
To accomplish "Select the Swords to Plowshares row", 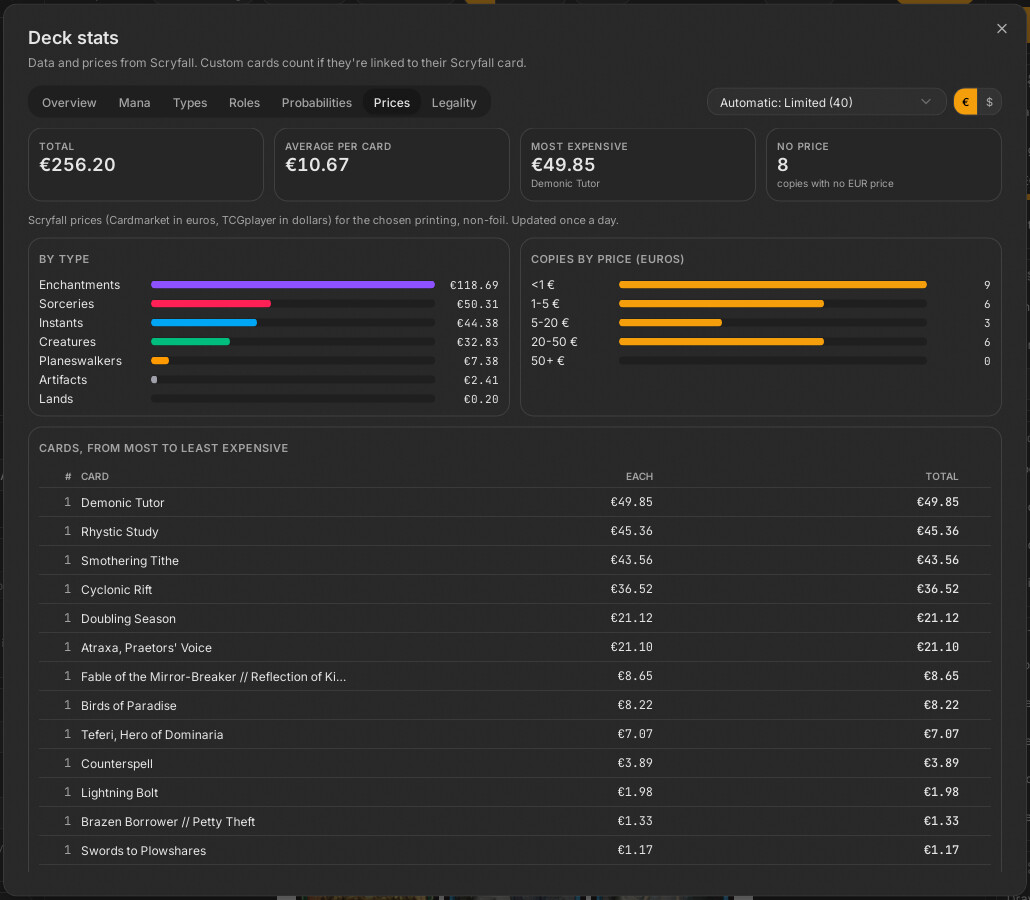I will tap(514, 850).
